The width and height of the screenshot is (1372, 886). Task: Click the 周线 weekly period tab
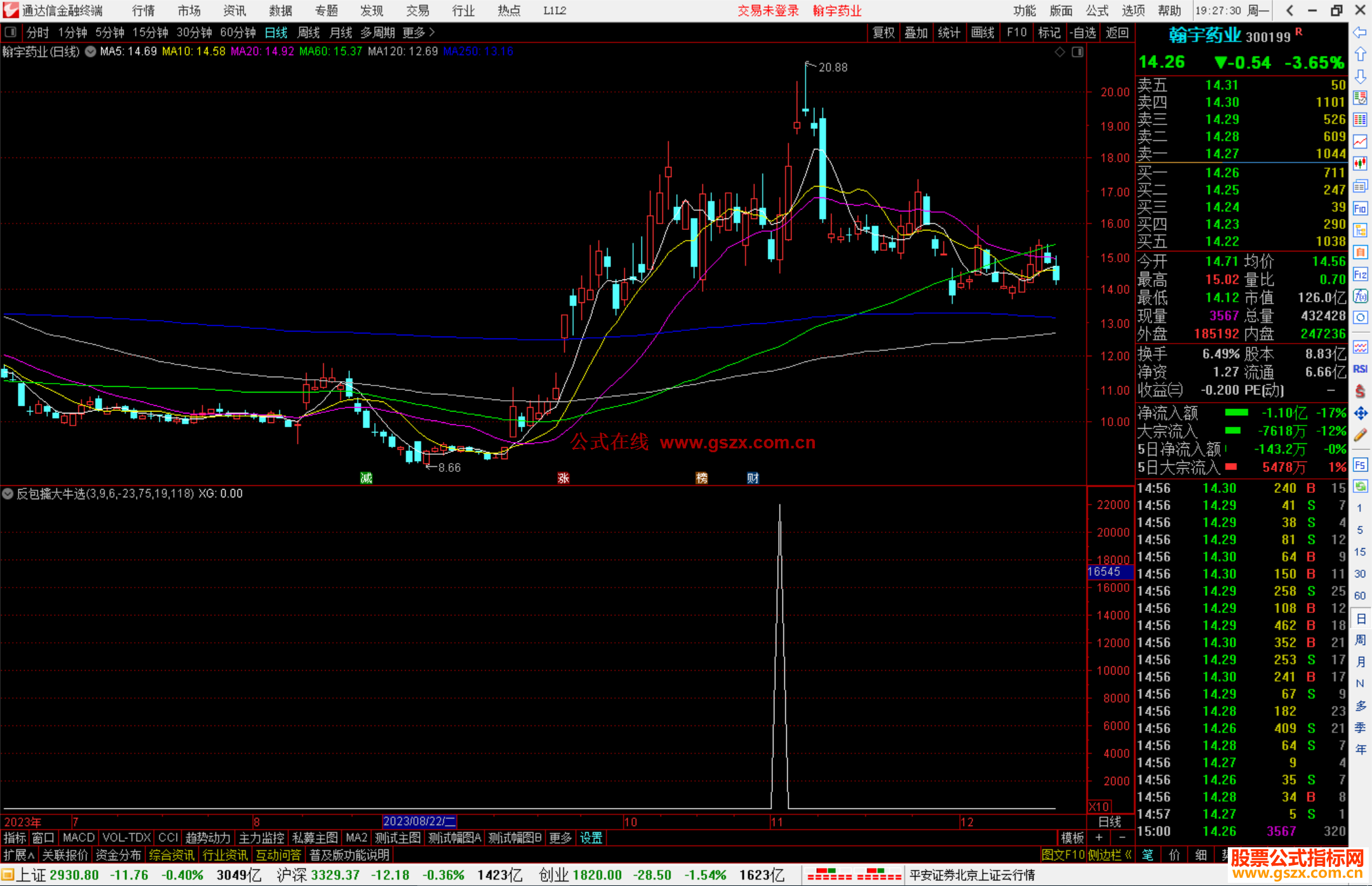pyautogui.click(x=309, y=32)
